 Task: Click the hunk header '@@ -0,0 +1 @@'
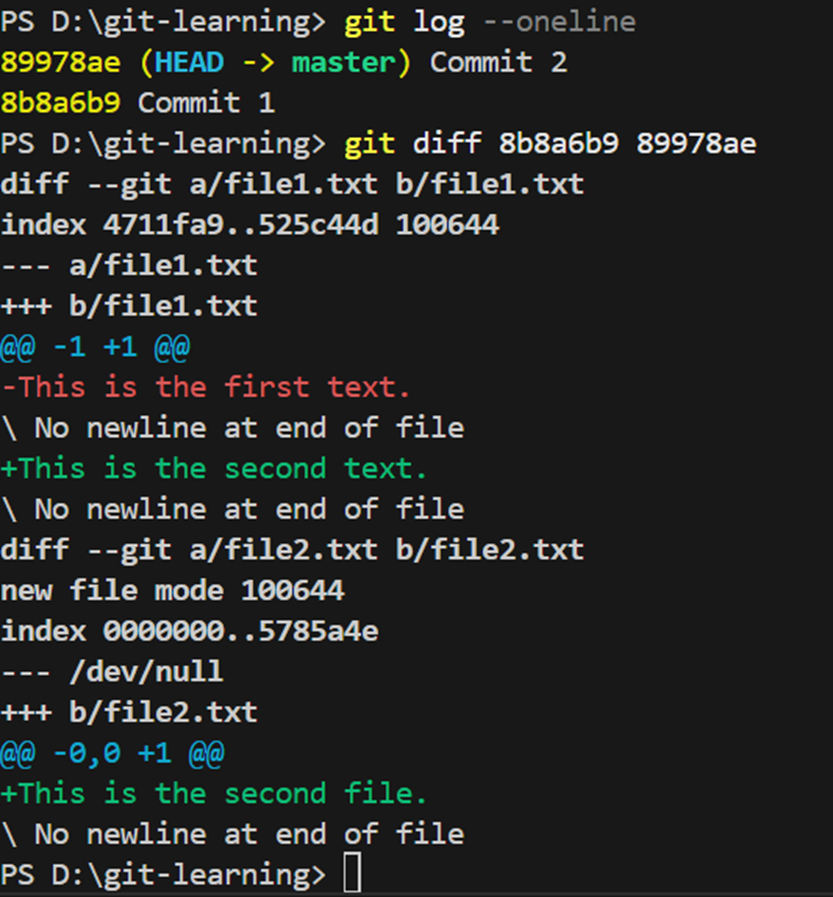112,753
